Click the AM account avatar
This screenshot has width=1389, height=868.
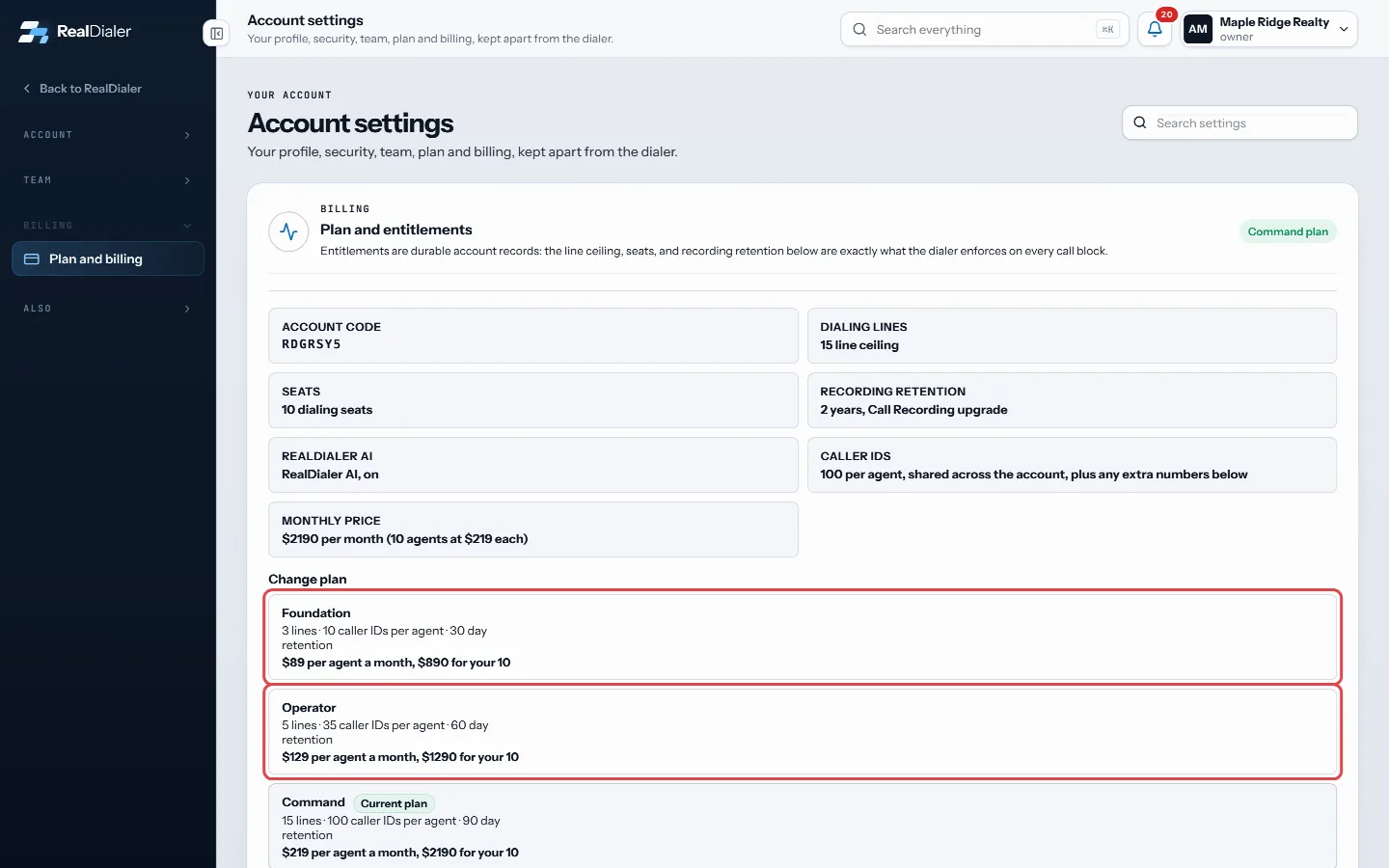pyautogui.click(x=1198, y=29)
